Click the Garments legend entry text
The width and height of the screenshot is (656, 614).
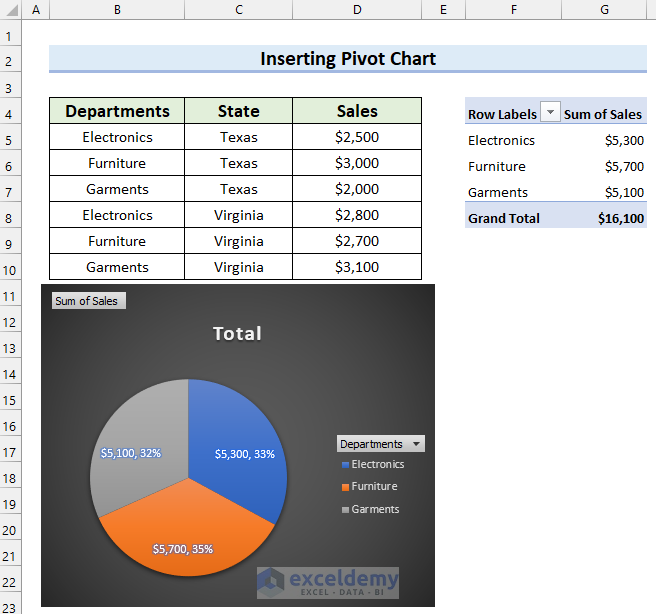[375, 509]
